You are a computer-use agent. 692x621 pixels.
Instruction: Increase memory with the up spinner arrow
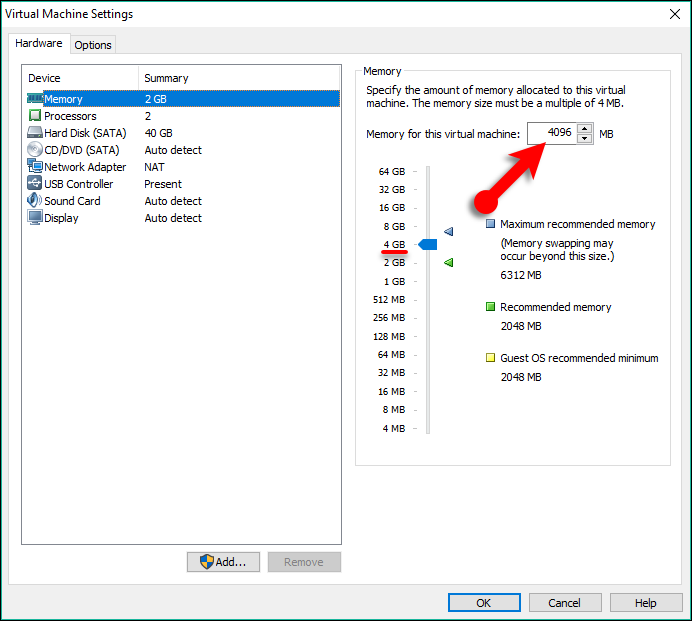[584, 128]
